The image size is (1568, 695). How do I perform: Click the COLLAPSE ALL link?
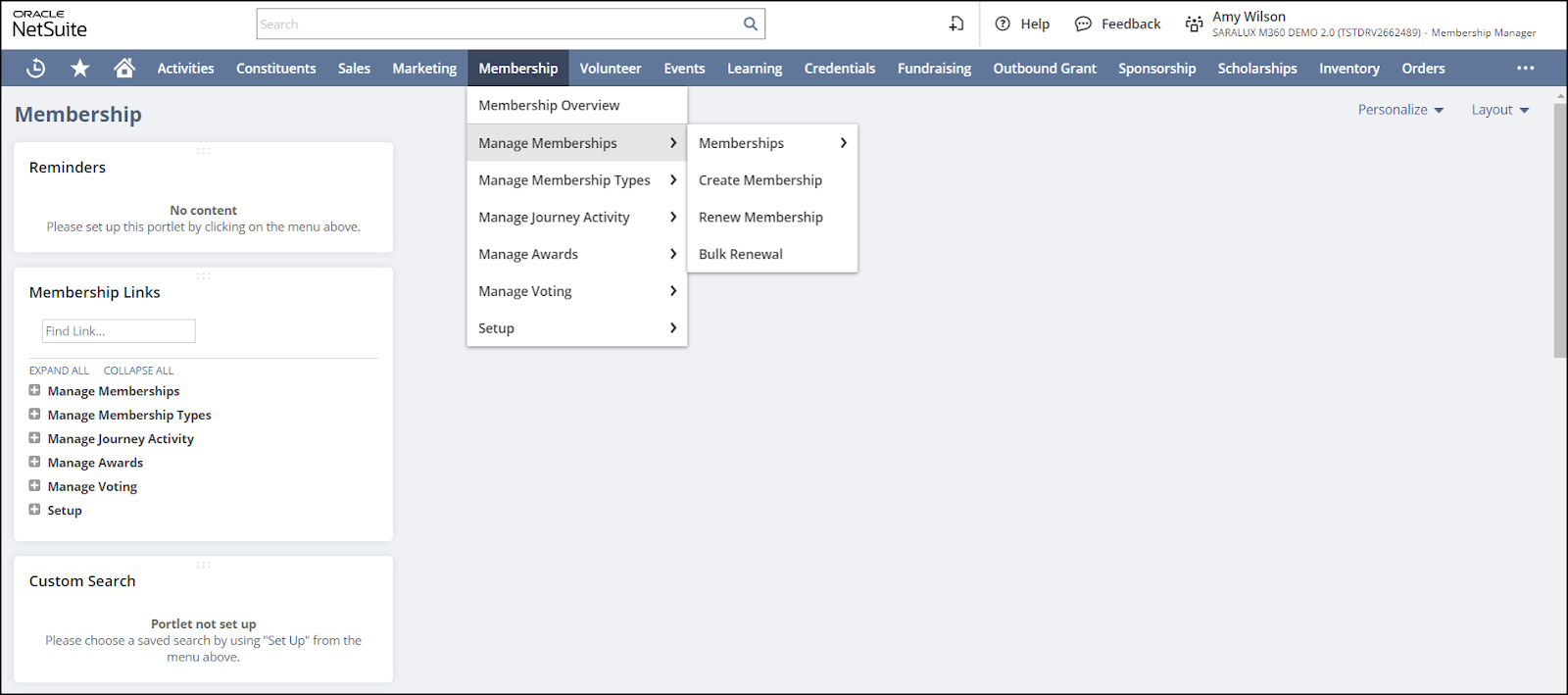pyautogui.click(x=138, y=371)
